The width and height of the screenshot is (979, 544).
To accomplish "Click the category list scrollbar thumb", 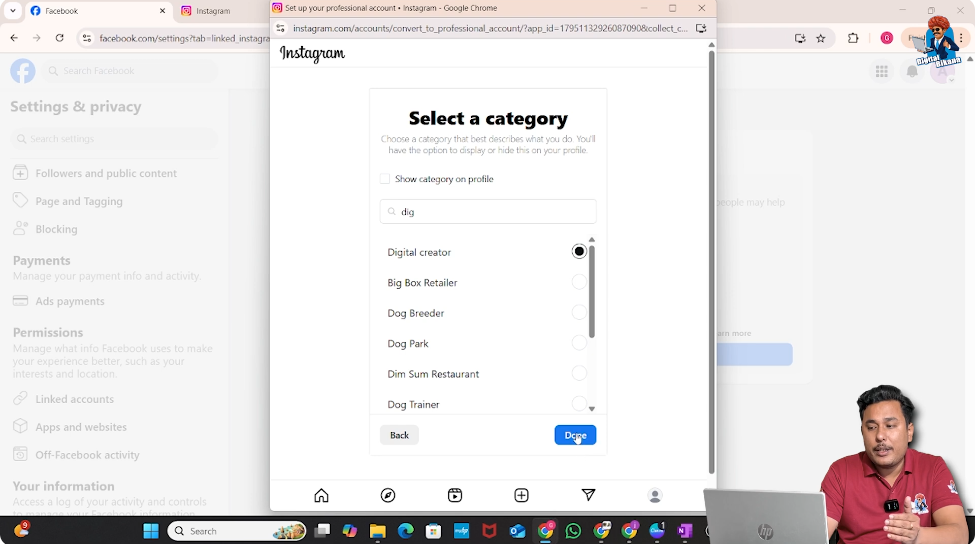I will click(x=592, y=292).
